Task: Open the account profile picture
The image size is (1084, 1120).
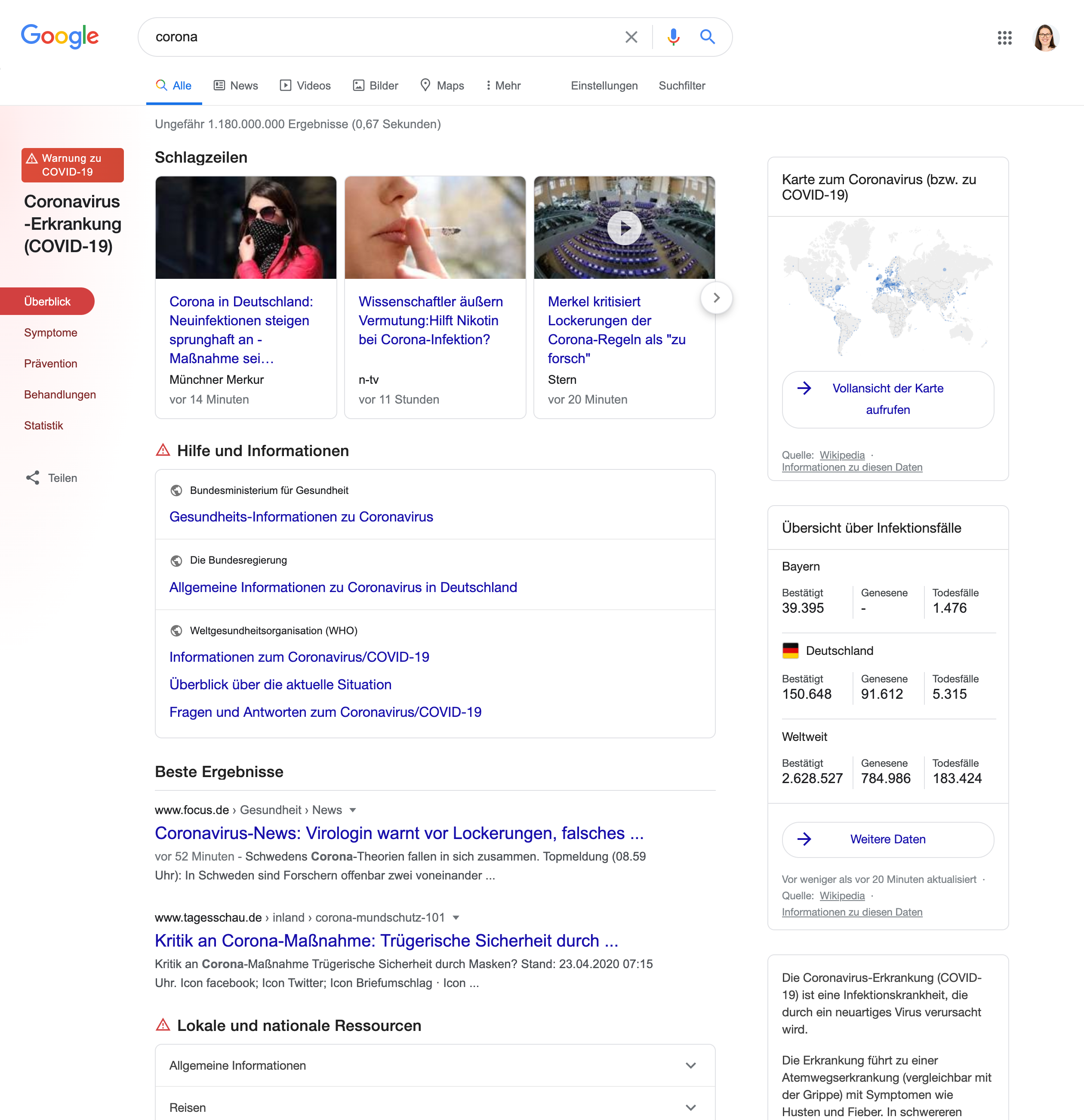Action: click(1046, 38)
